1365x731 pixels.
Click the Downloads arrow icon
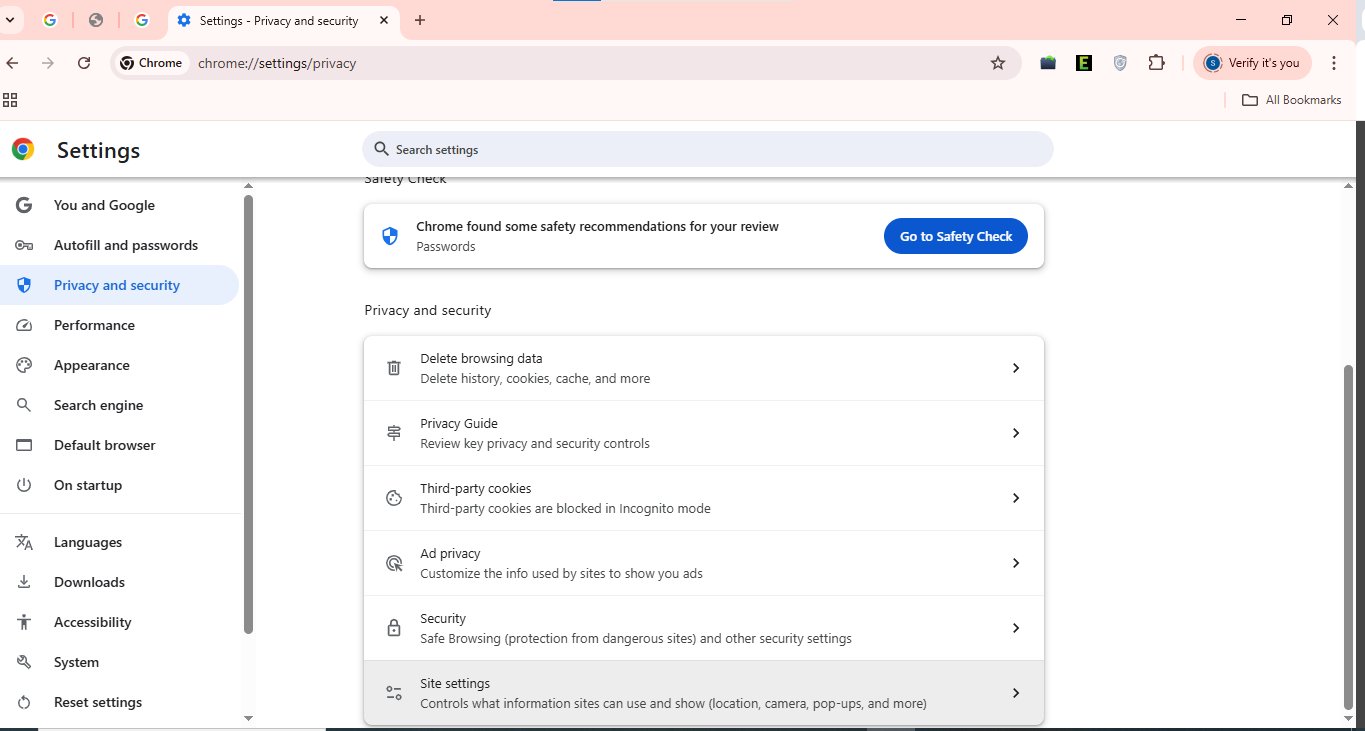(24, 582)
